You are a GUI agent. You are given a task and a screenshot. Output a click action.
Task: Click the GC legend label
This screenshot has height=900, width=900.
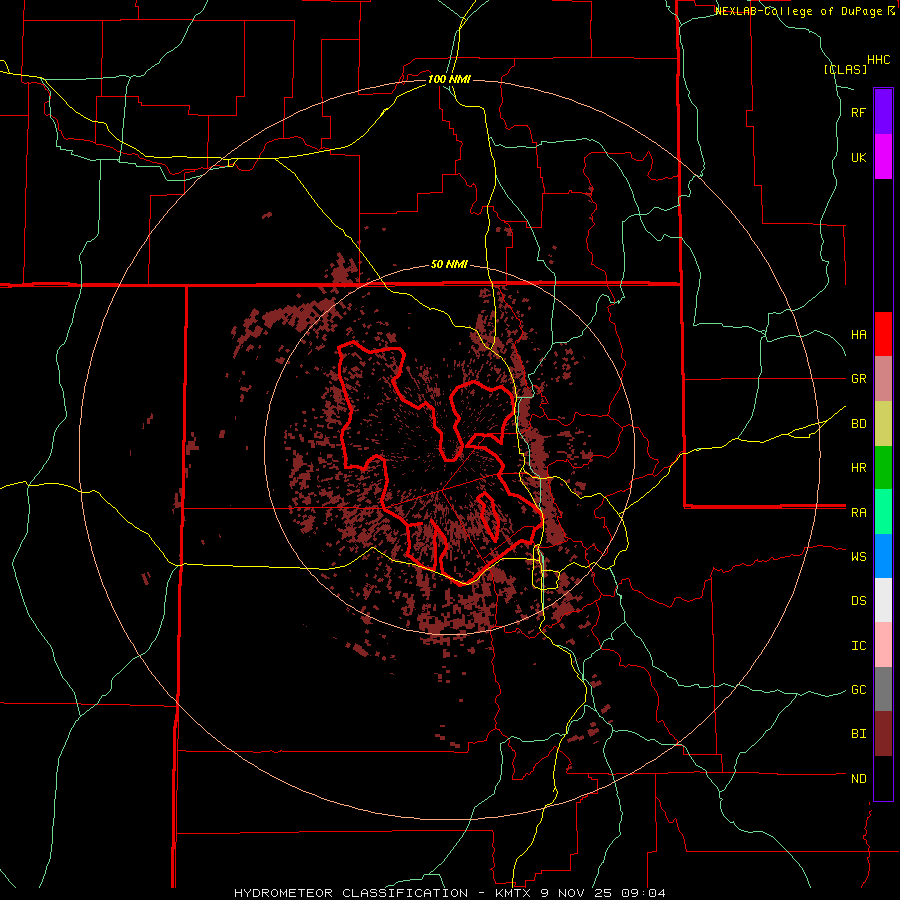(x=858, y=690)
